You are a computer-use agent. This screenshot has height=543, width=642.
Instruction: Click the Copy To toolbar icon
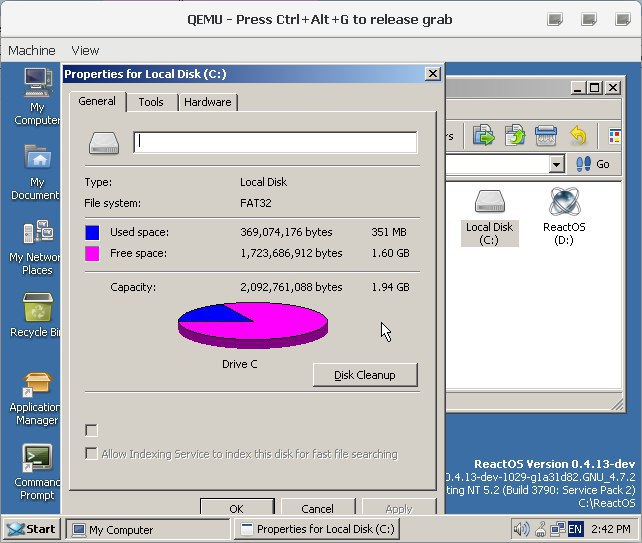pos(484,135)
